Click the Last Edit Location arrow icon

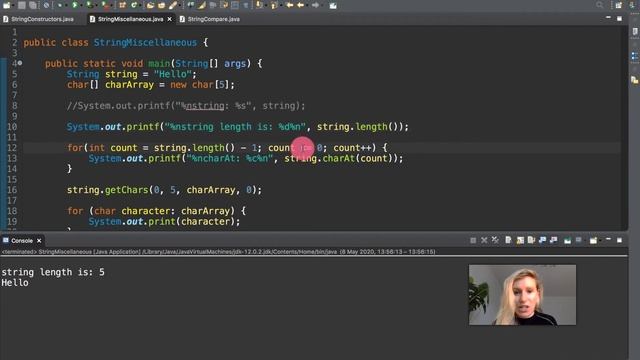[290, 5]
